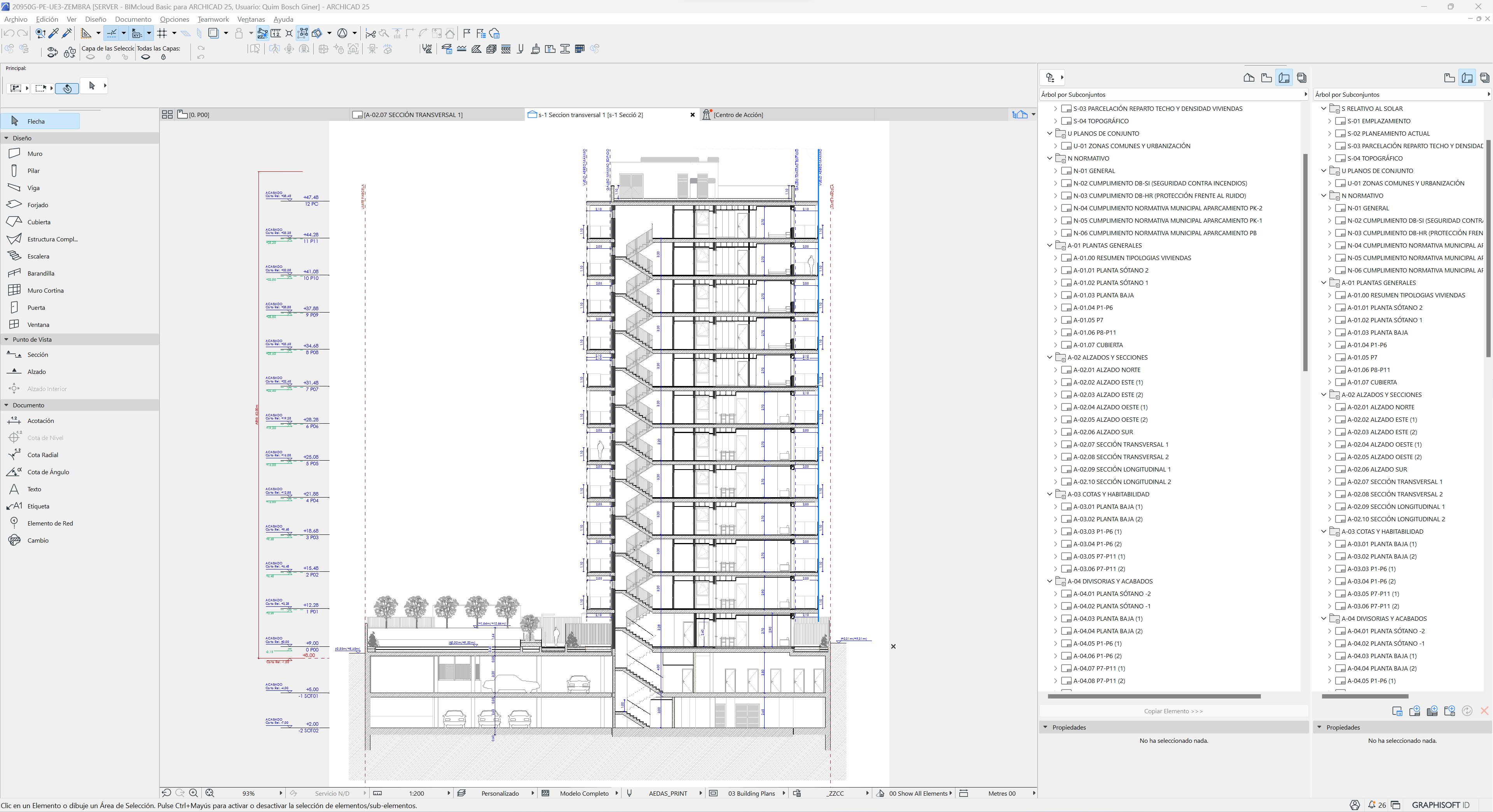Collapse the Diseño toolbox section
This screenshot has width=1493, height=812.
pyautogui.click(x=6, y=138)
